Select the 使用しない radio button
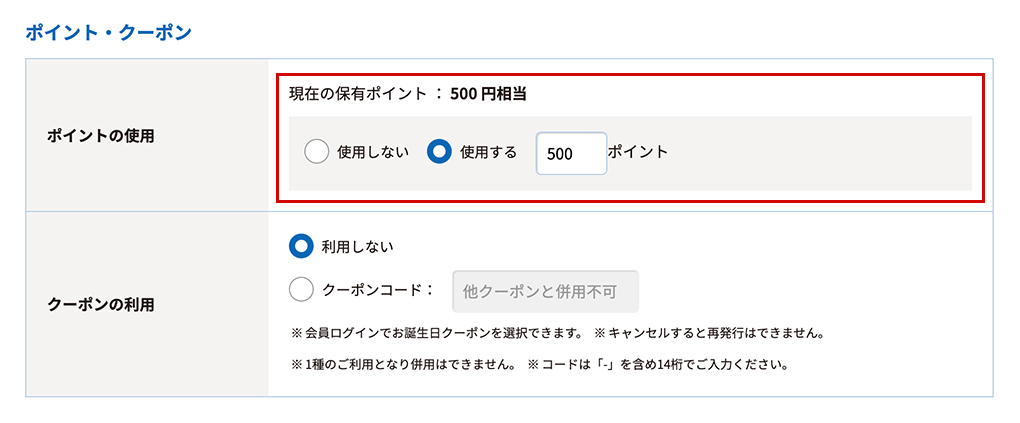Viewport: 1020px width, 423px height. [x=316, y=152]
